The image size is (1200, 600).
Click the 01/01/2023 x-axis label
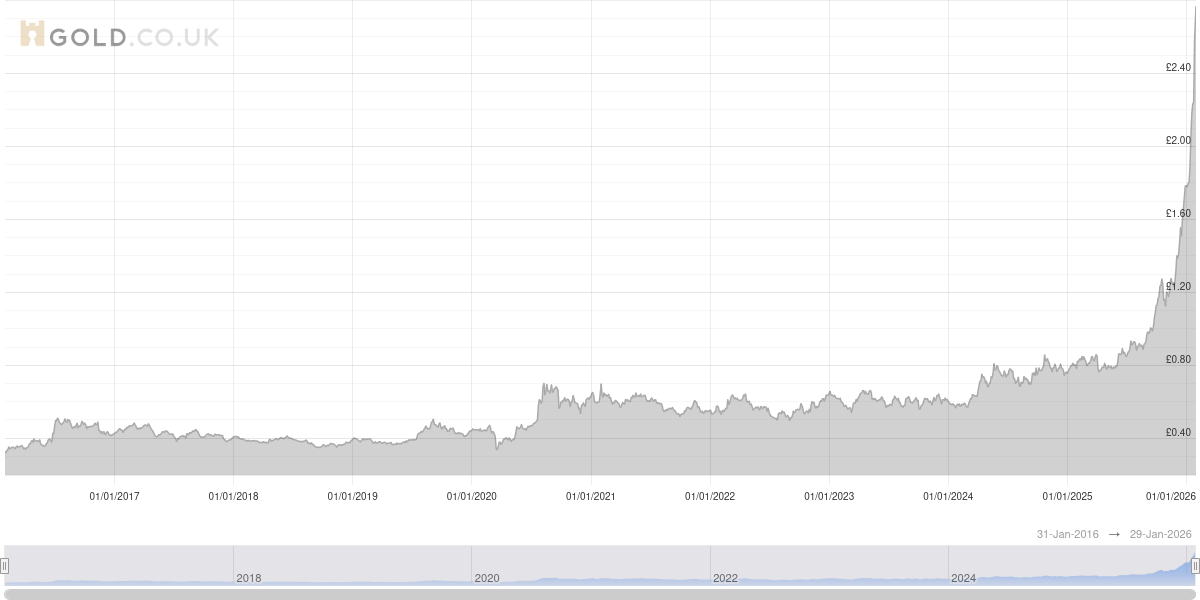pyautogui.click(x=829, y=496)
